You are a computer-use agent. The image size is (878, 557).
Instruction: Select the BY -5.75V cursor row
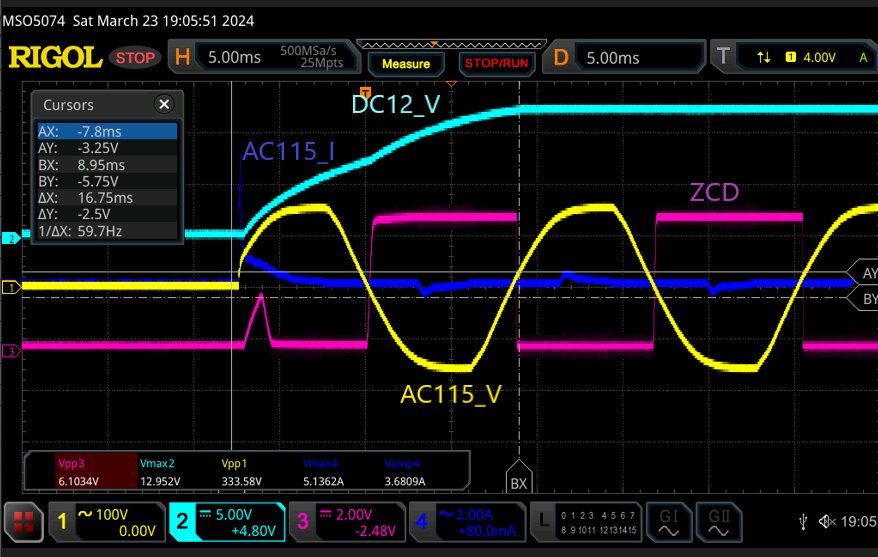tap(107, 181)
